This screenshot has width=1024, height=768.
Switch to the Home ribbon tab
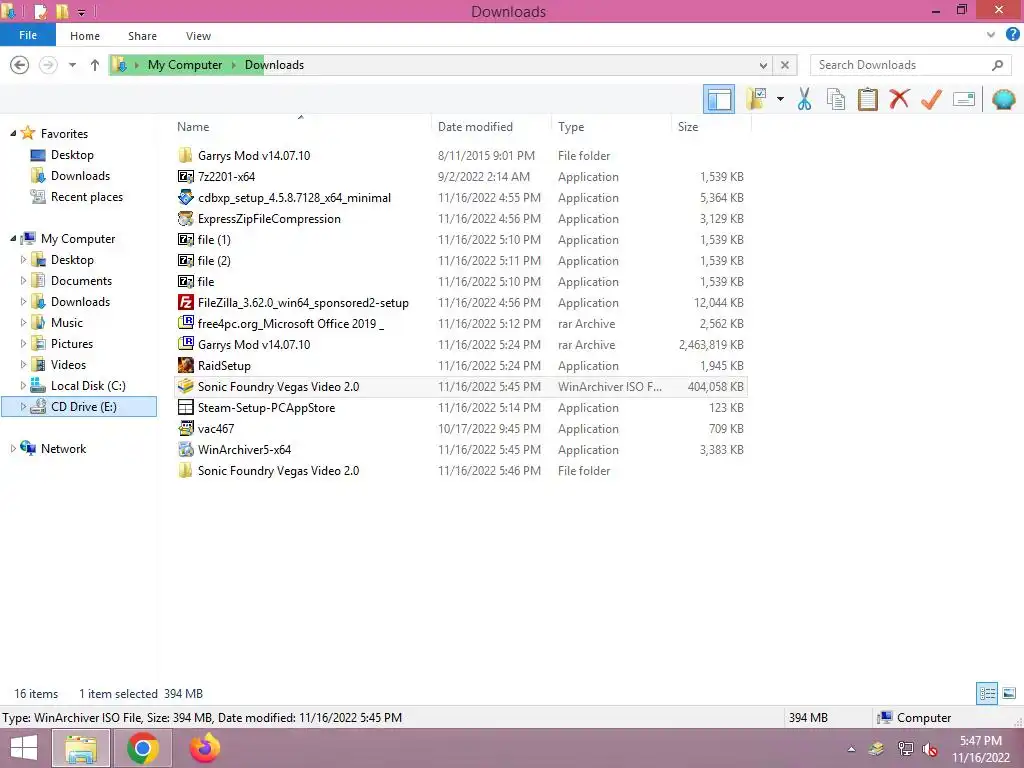tap(85, 36)
